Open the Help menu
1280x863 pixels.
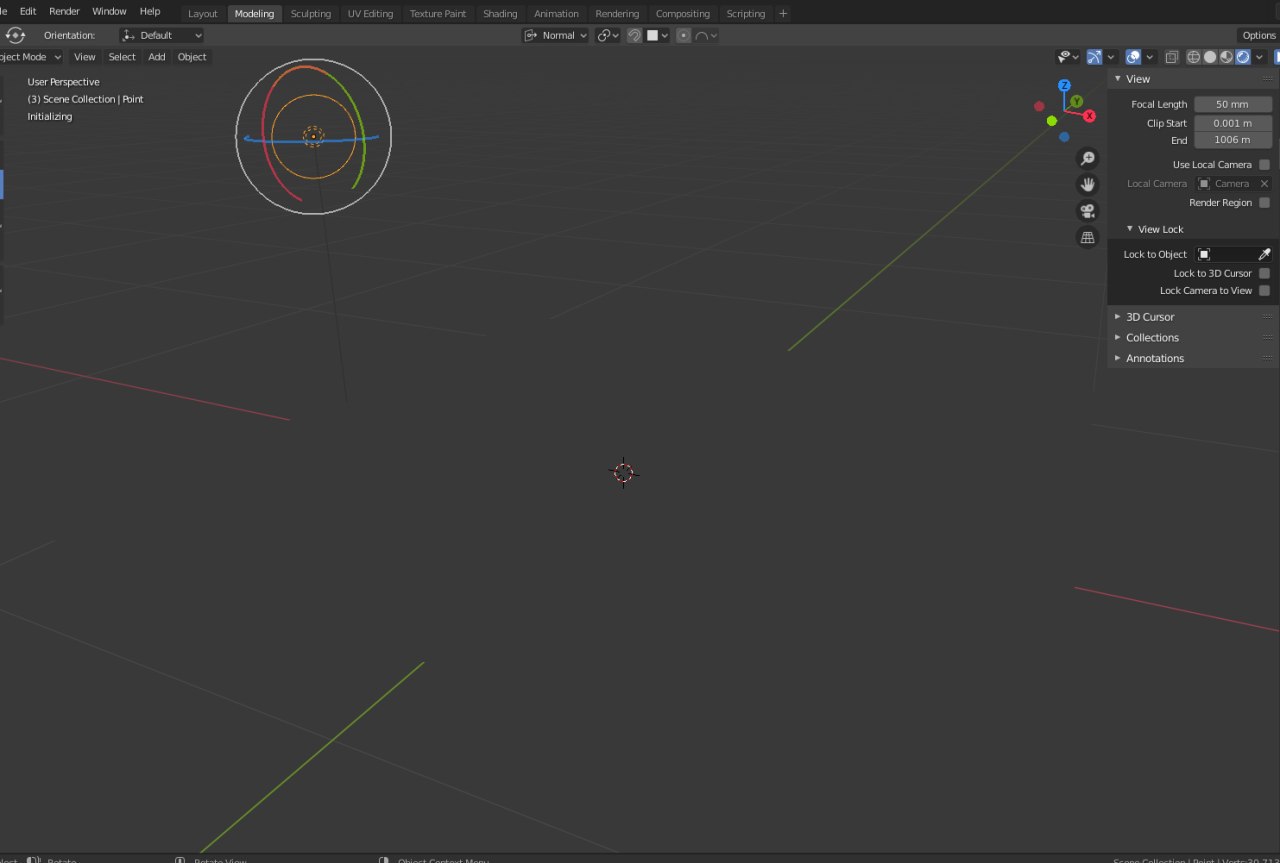150,11
